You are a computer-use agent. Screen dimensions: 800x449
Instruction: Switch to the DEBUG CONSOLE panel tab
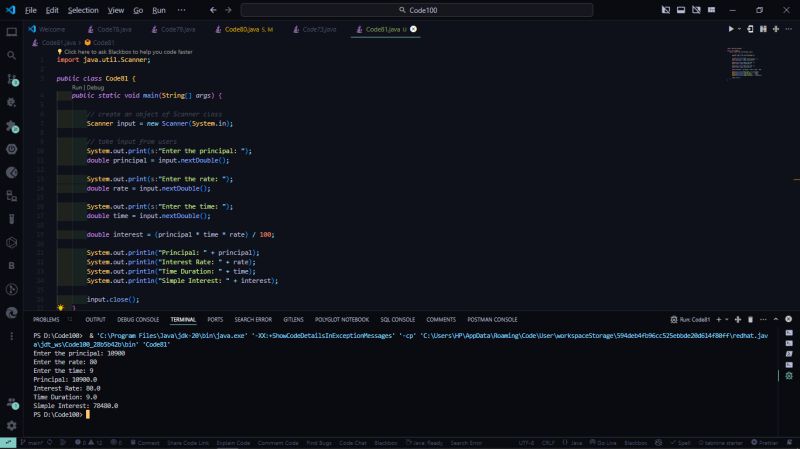coord(138,319)
